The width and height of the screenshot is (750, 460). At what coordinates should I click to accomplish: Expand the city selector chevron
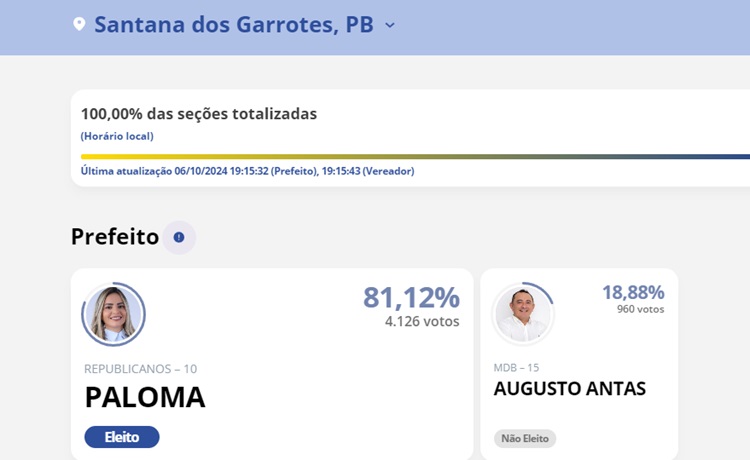[x=390, y=25]
